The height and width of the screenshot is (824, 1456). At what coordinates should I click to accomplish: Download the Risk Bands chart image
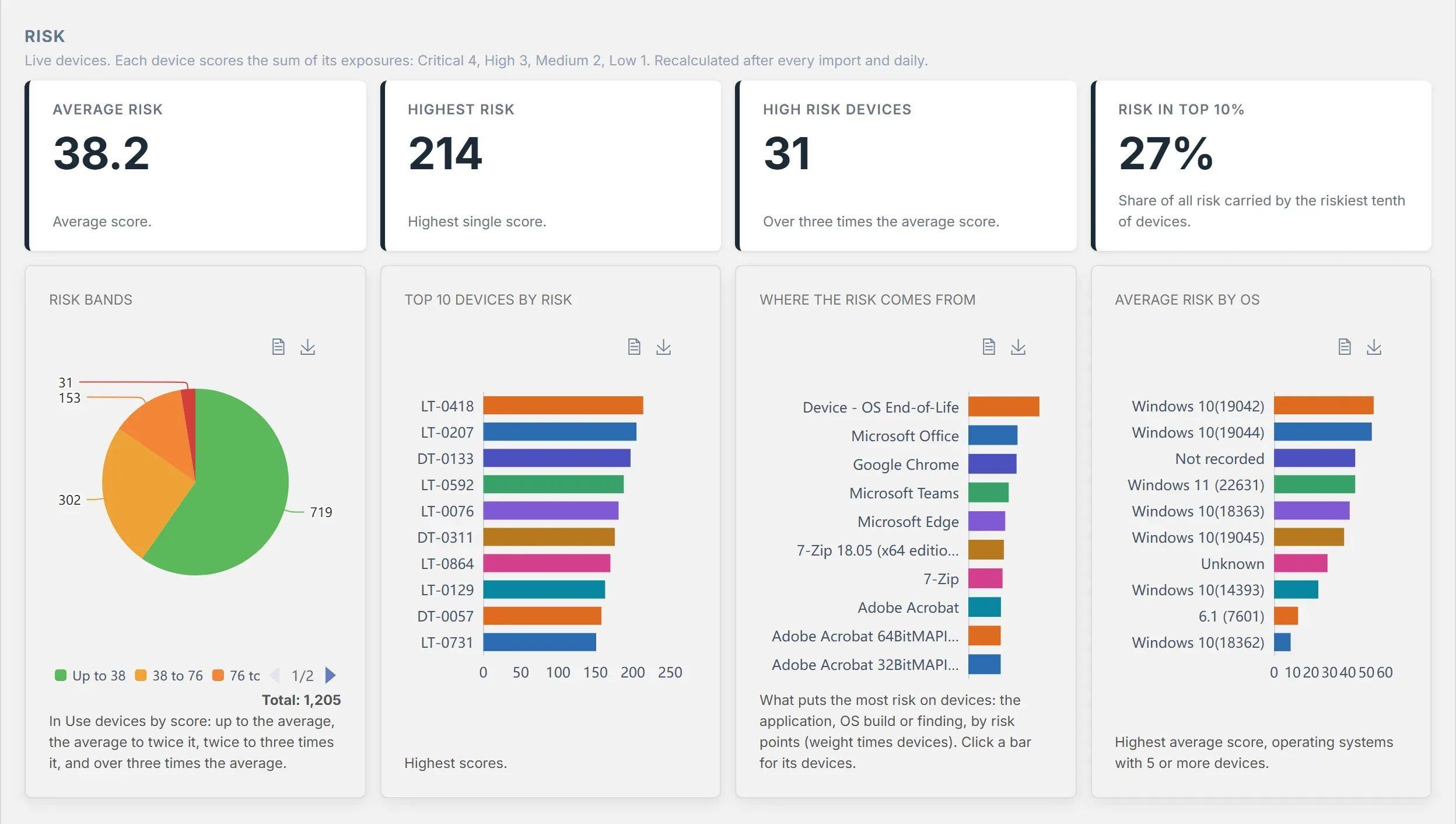point(307,347)
